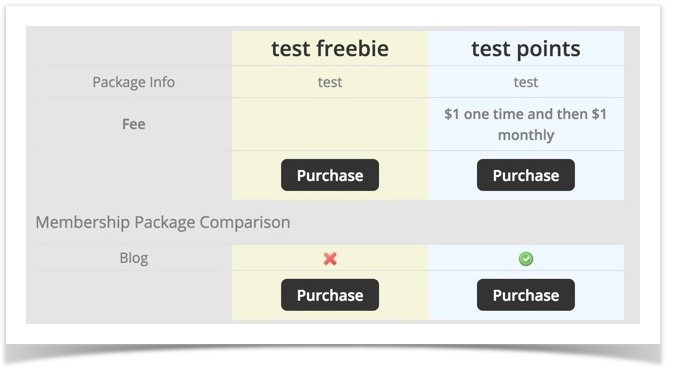
Task: Click the '$1 one time and then $1 monthly' text
Action: click(525, 124)
